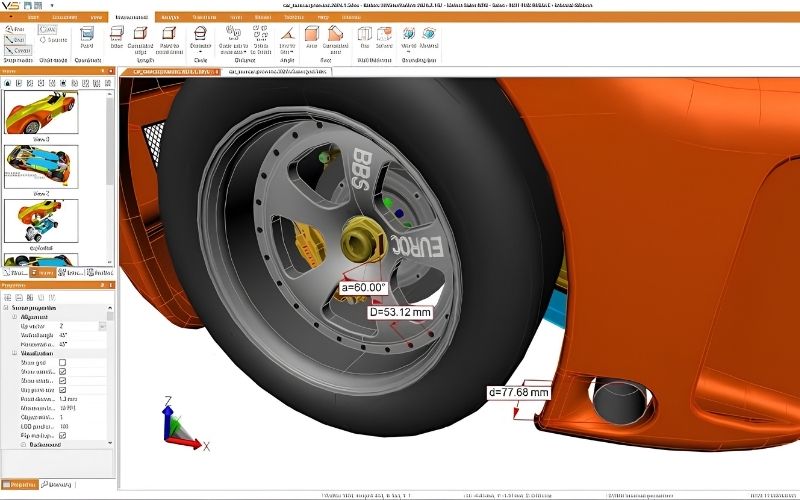Edit the Vertical angle value field
This screenshot has height=500, width=800.
pos(82,335)
